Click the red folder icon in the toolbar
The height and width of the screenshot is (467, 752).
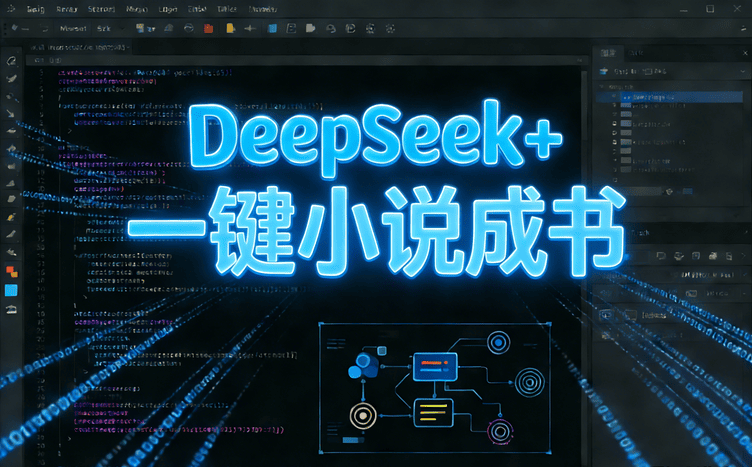coord(208,29)
